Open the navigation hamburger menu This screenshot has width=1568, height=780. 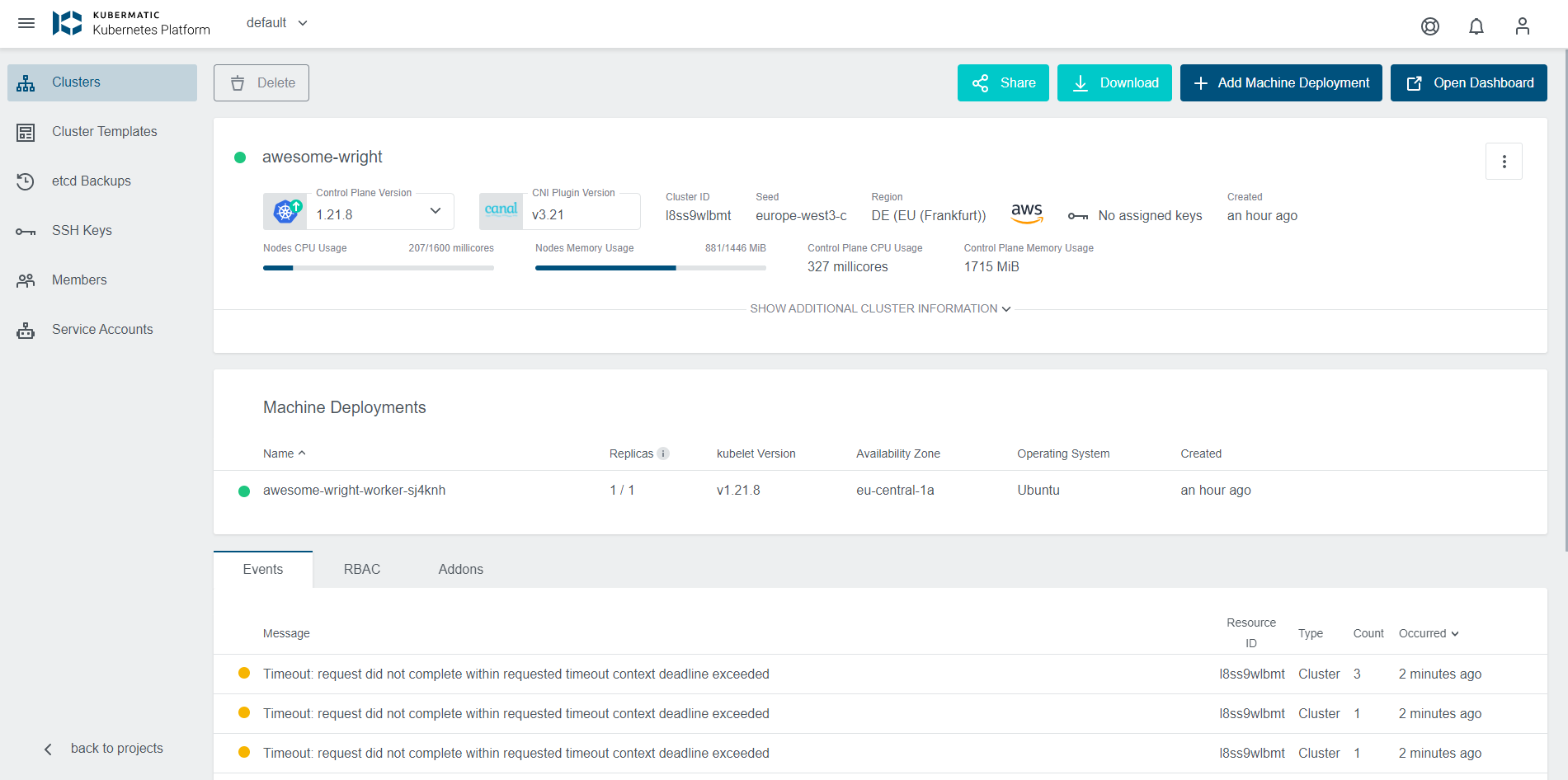point(26,23)
